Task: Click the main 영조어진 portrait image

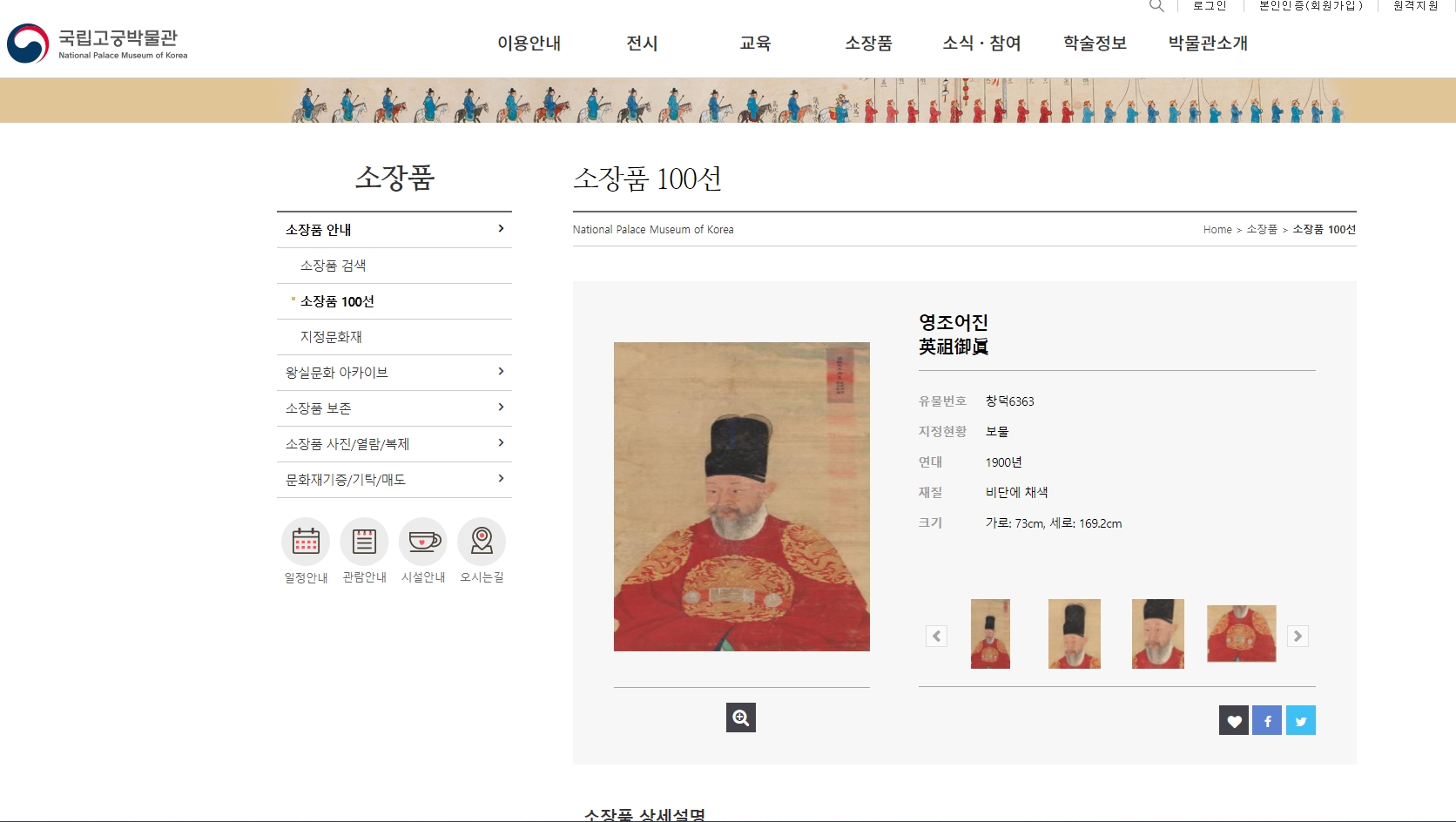Action: [742, 496]
